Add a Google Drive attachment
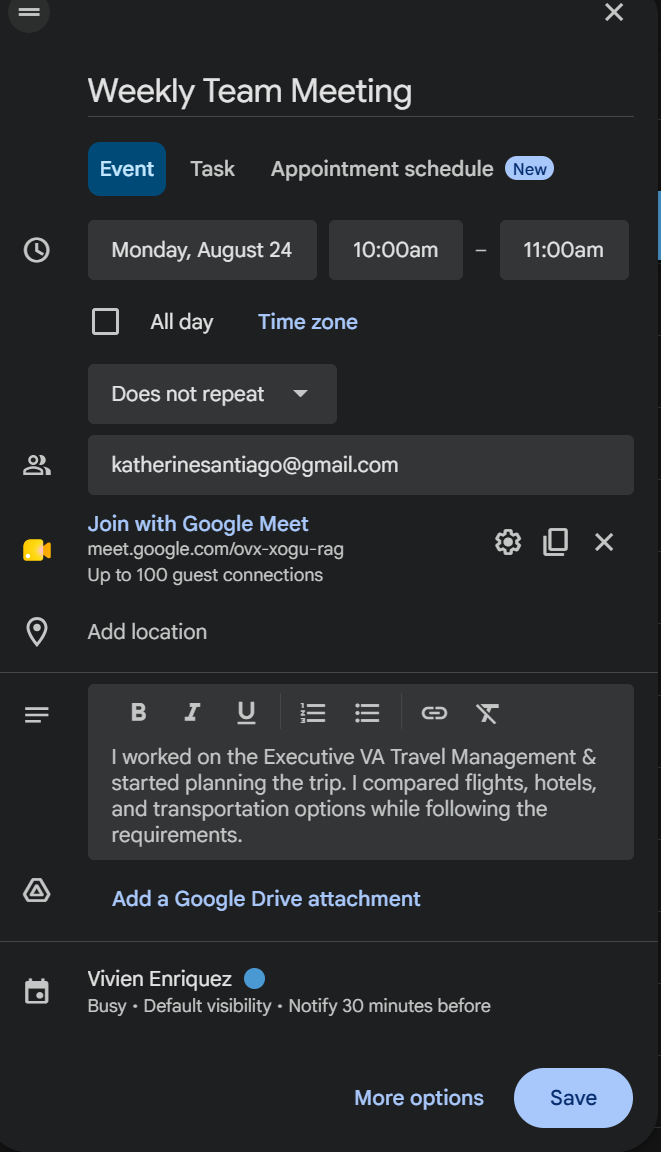This screenshot has width=661, height=1152. (266, 899)
